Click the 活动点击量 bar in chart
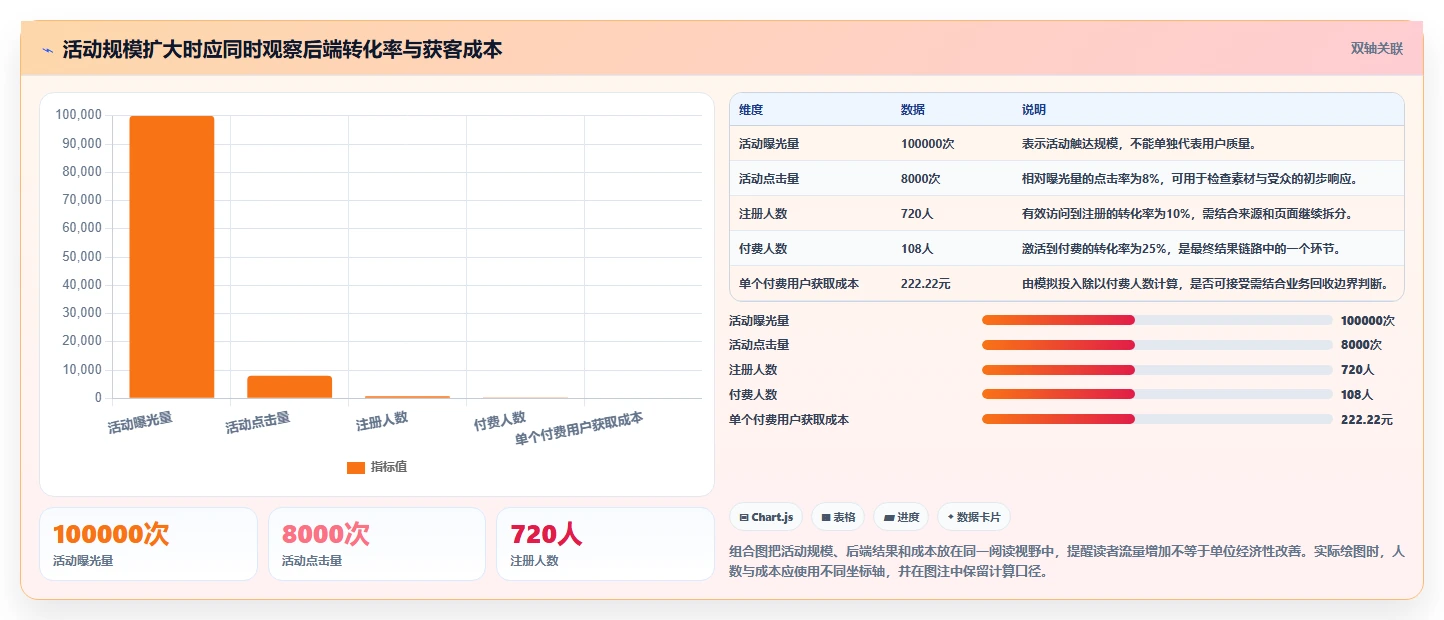The image size is (1444, 620). click(x=289, y=387)
